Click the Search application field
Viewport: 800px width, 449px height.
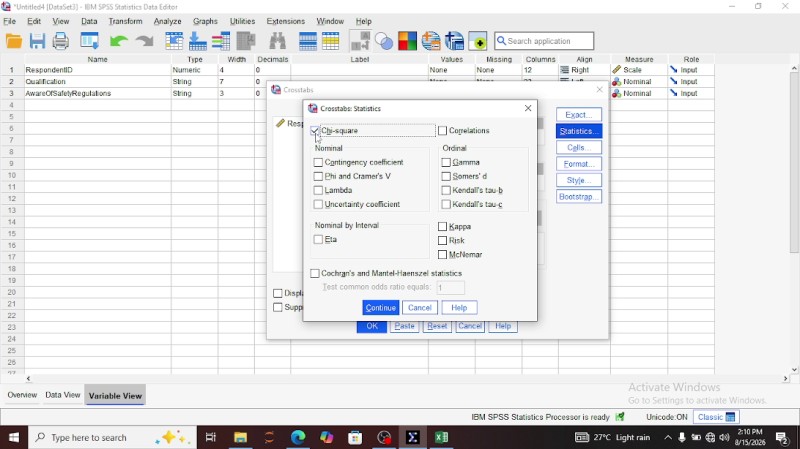tap(544, 41)
